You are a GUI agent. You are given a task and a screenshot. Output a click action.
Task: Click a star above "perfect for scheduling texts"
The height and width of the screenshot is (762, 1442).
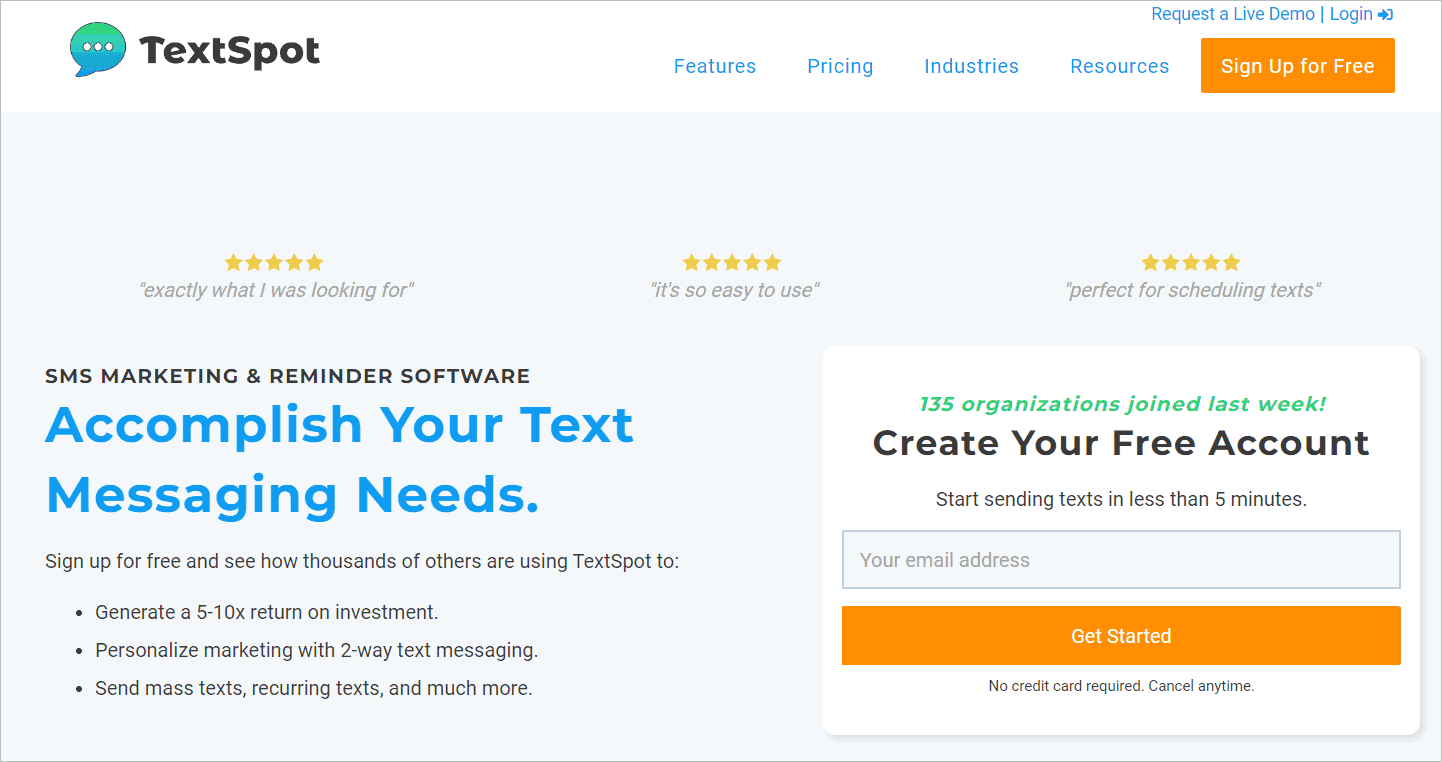coord(1190,261)
